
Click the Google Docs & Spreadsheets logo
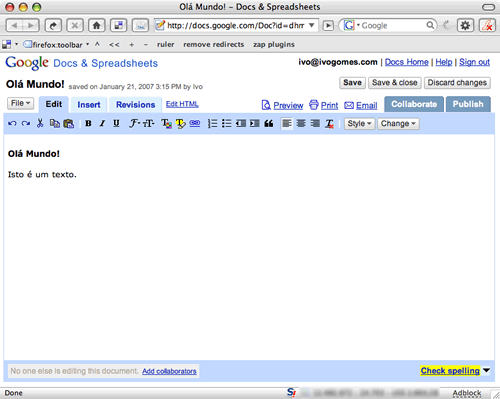point(82,63)
